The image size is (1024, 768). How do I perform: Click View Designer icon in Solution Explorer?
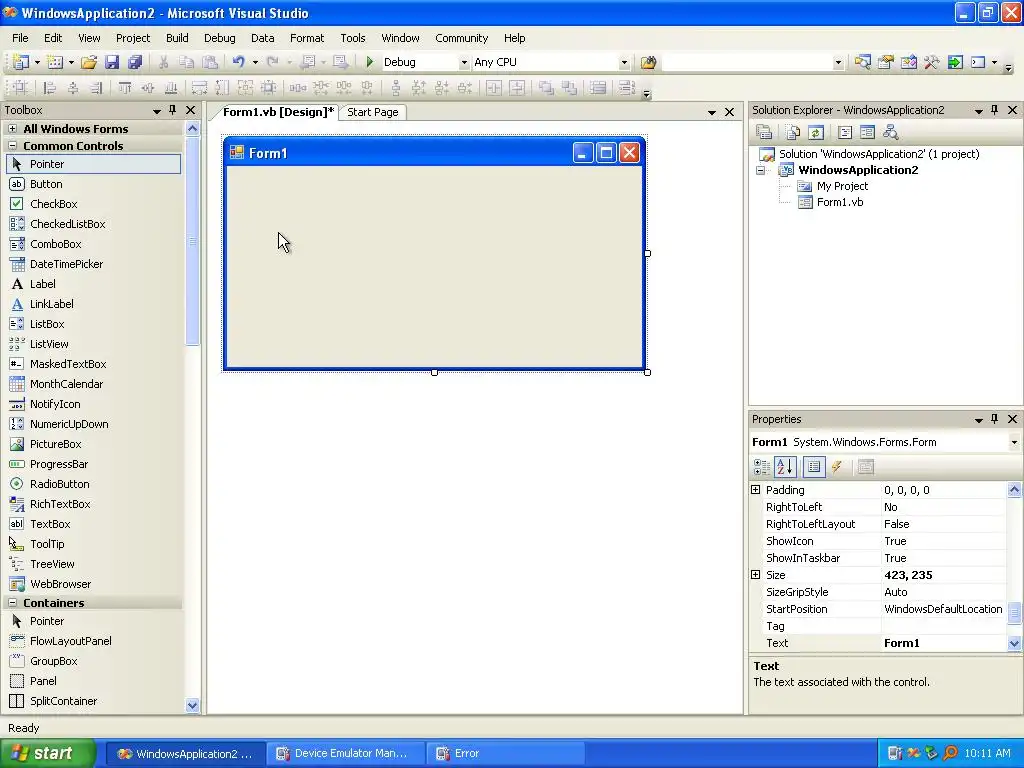pyautogui.click(x=867, y=133)
